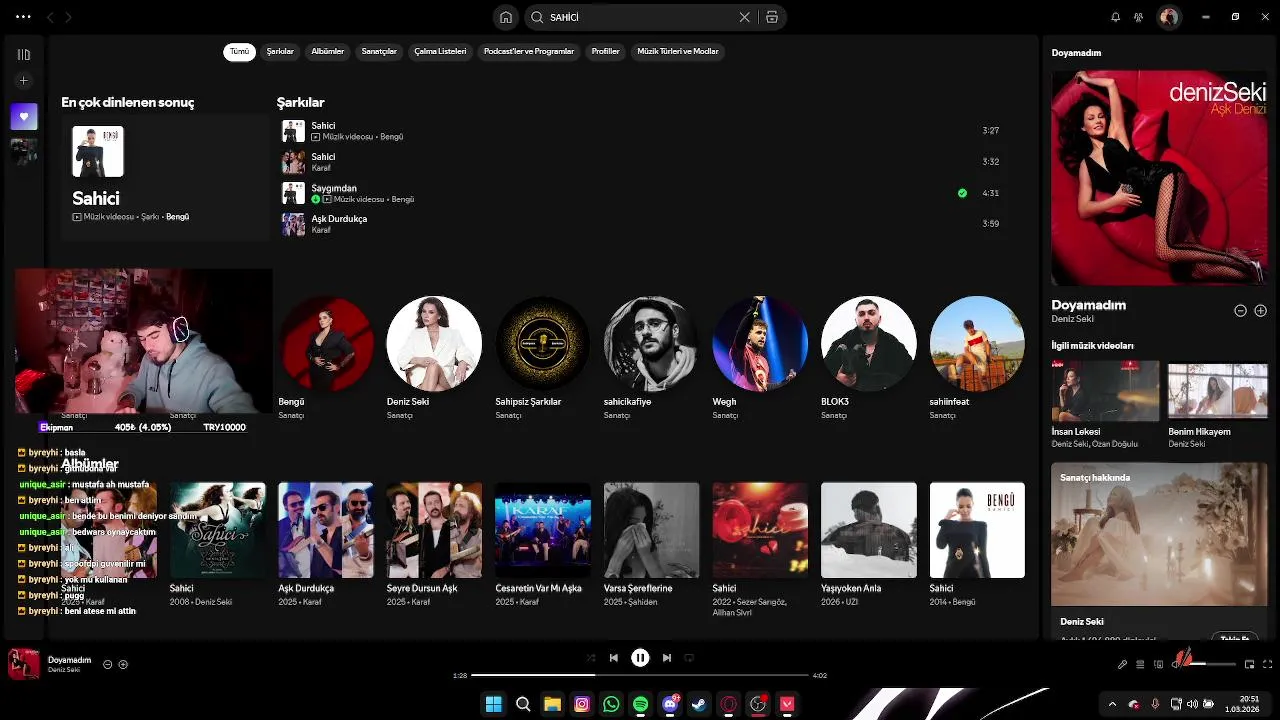
Task: Seek on the song progress bar
Action: point(640,675)
